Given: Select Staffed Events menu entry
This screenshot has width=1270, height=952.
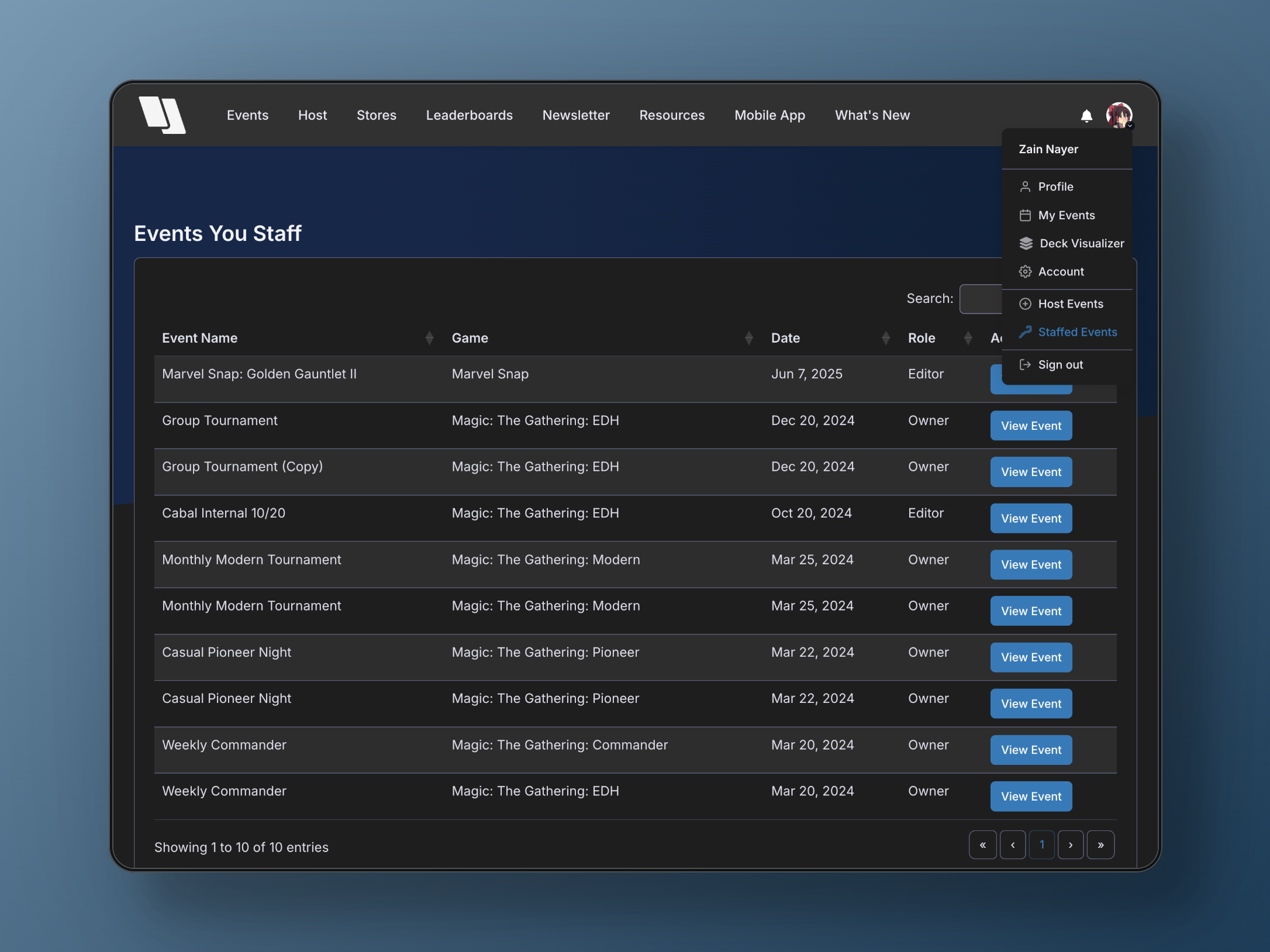Looking at the screenshot, I should click(x=1076, y=332).
